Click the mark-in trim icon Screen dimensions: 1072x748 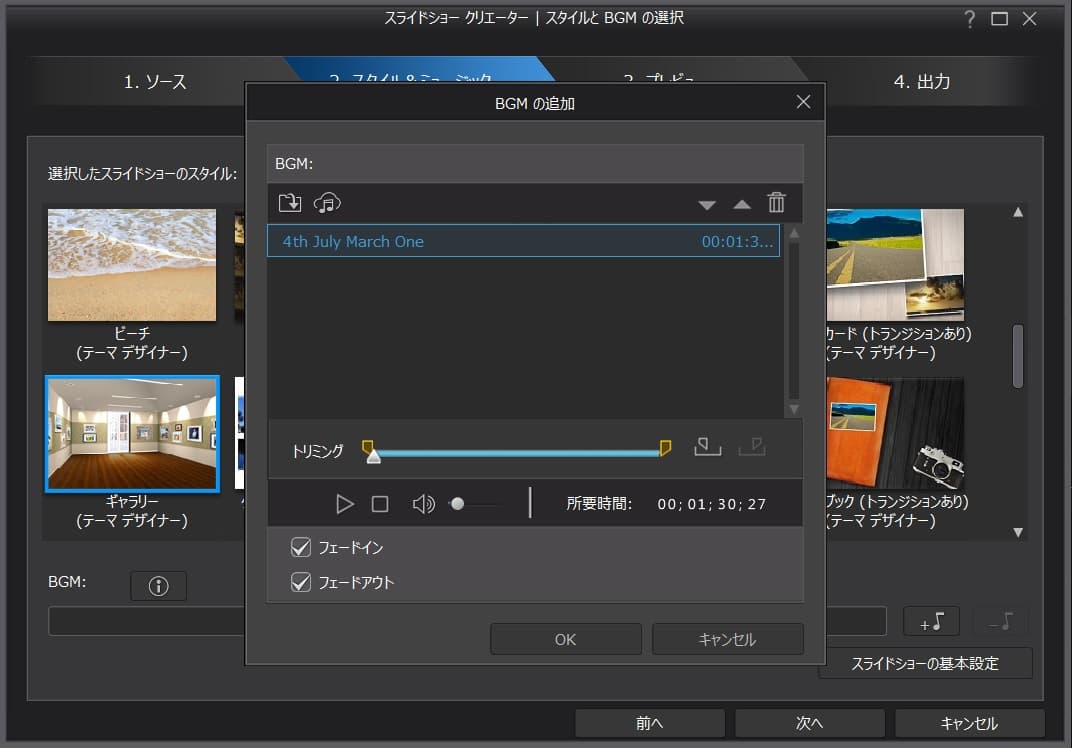(707, 446)
